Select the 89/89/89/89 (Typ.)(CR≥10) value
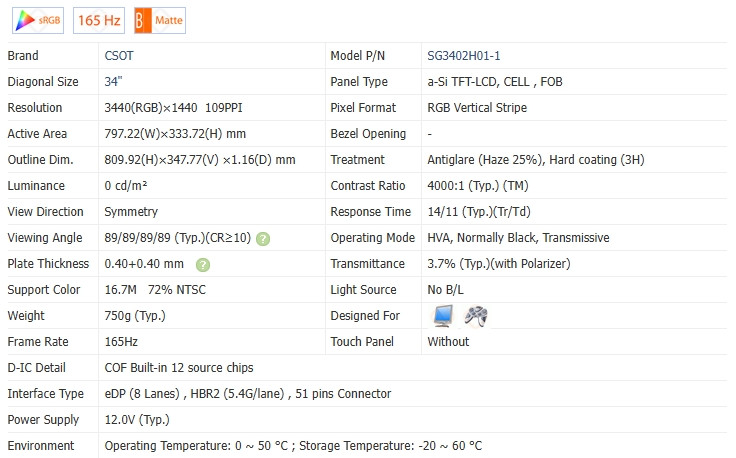Screen dimensions: 736x458 (178, 238)
